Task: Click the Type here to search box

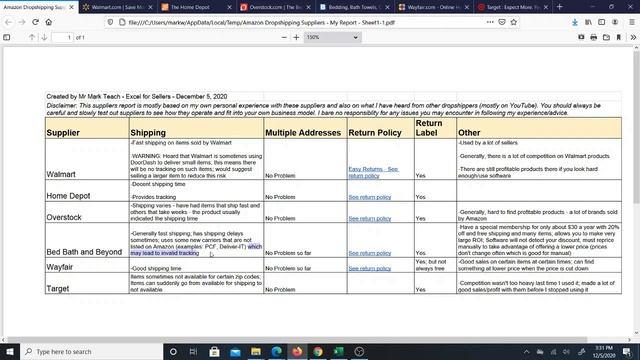Action: (91, 351)
